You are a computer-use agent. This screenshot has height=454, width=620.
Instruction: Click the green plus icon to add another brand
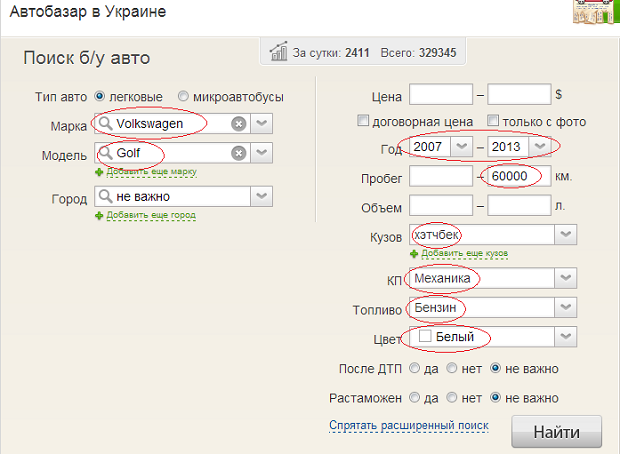[x=100, y=172]
